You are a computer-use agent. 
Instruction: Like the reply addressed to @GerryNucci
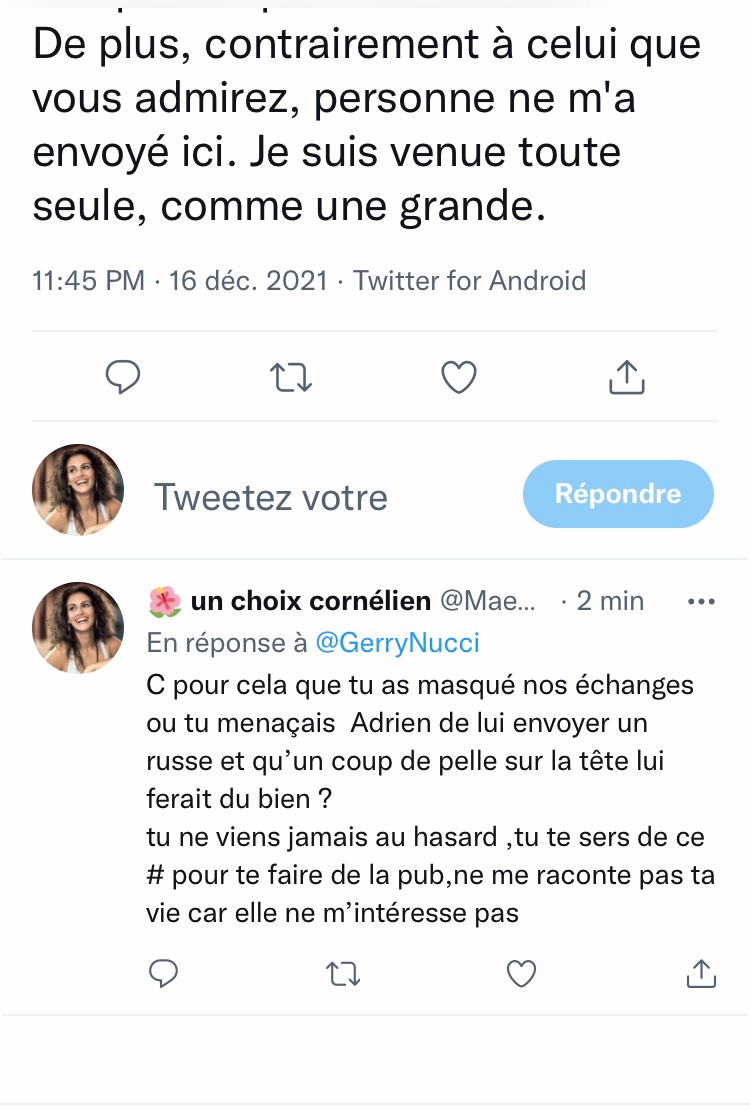(521, 973)
